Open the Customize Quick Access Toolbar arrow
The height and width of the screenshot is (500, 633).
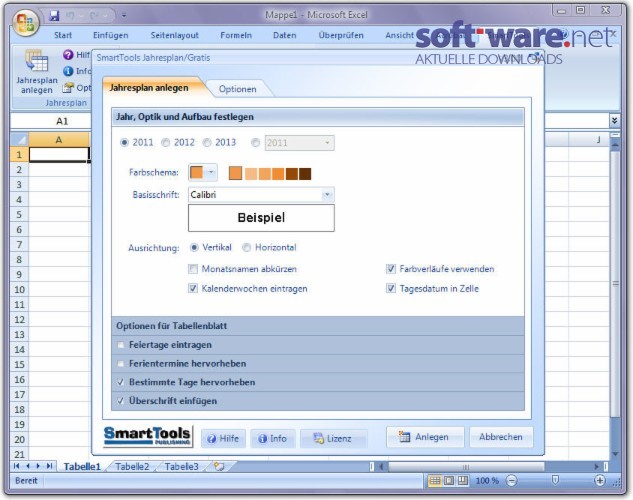[124, 16]
